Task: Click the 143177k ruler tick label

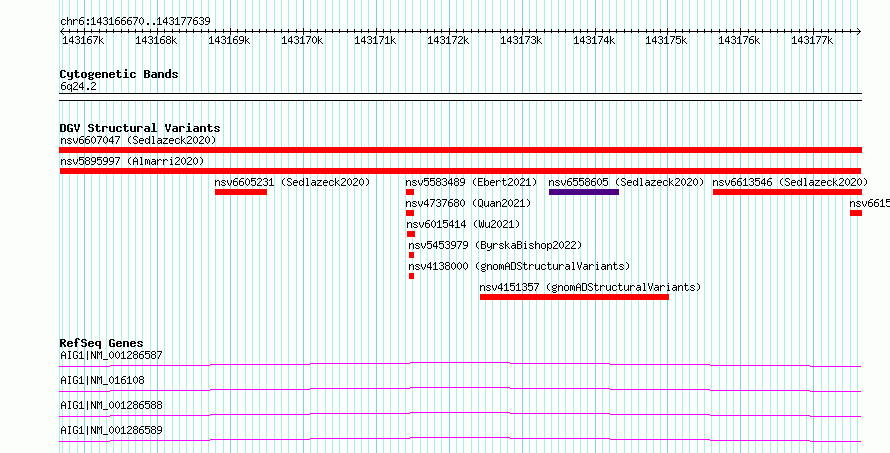Action: (813, 41)
